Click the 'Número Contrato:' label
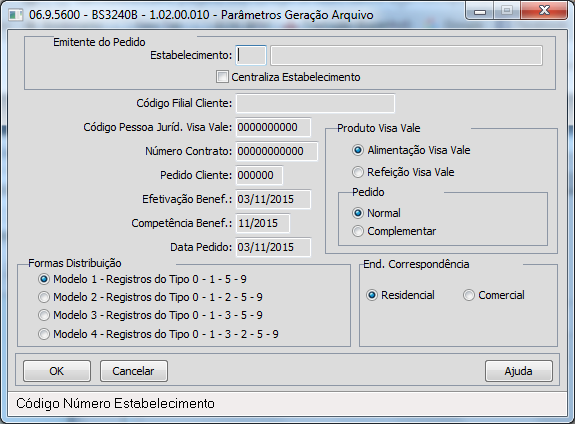Screen dimensions: 575x424 coord(188,151)
